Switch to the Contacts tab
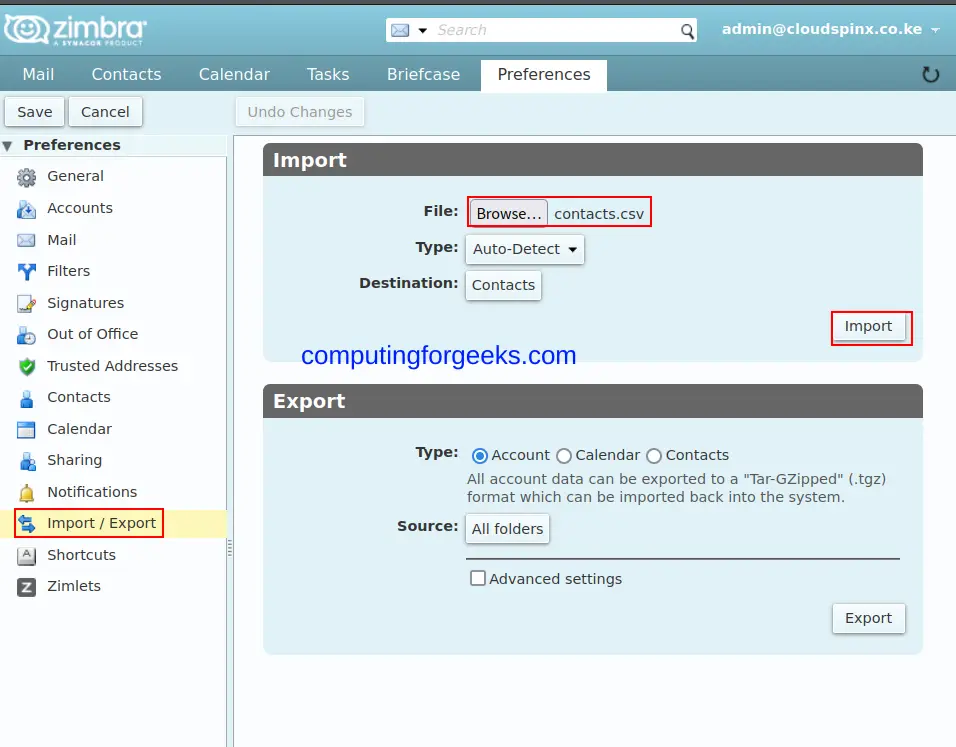The image size is (956, 747). coord(126,74)
